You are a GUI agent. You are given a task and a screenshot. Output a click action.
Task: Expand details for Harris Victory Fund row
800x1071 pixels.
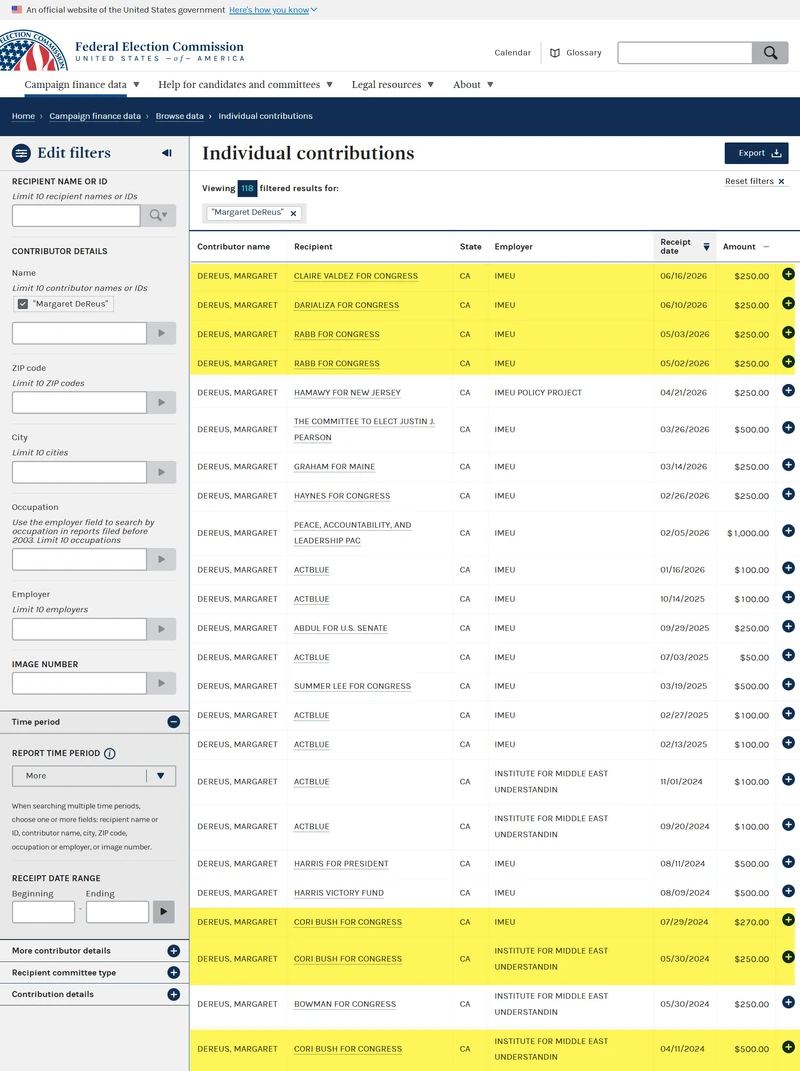tap(788, 891)
